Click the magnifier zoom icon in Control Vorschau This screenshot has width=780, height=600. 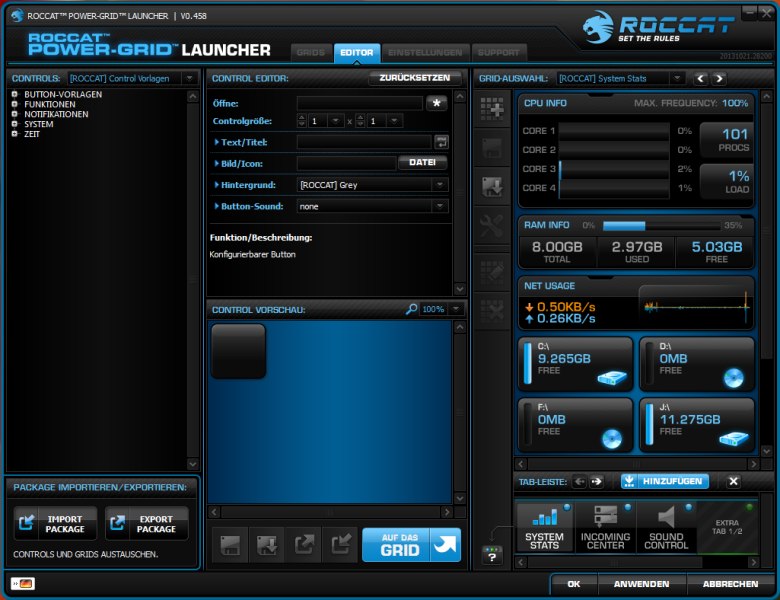click(411, 309)
